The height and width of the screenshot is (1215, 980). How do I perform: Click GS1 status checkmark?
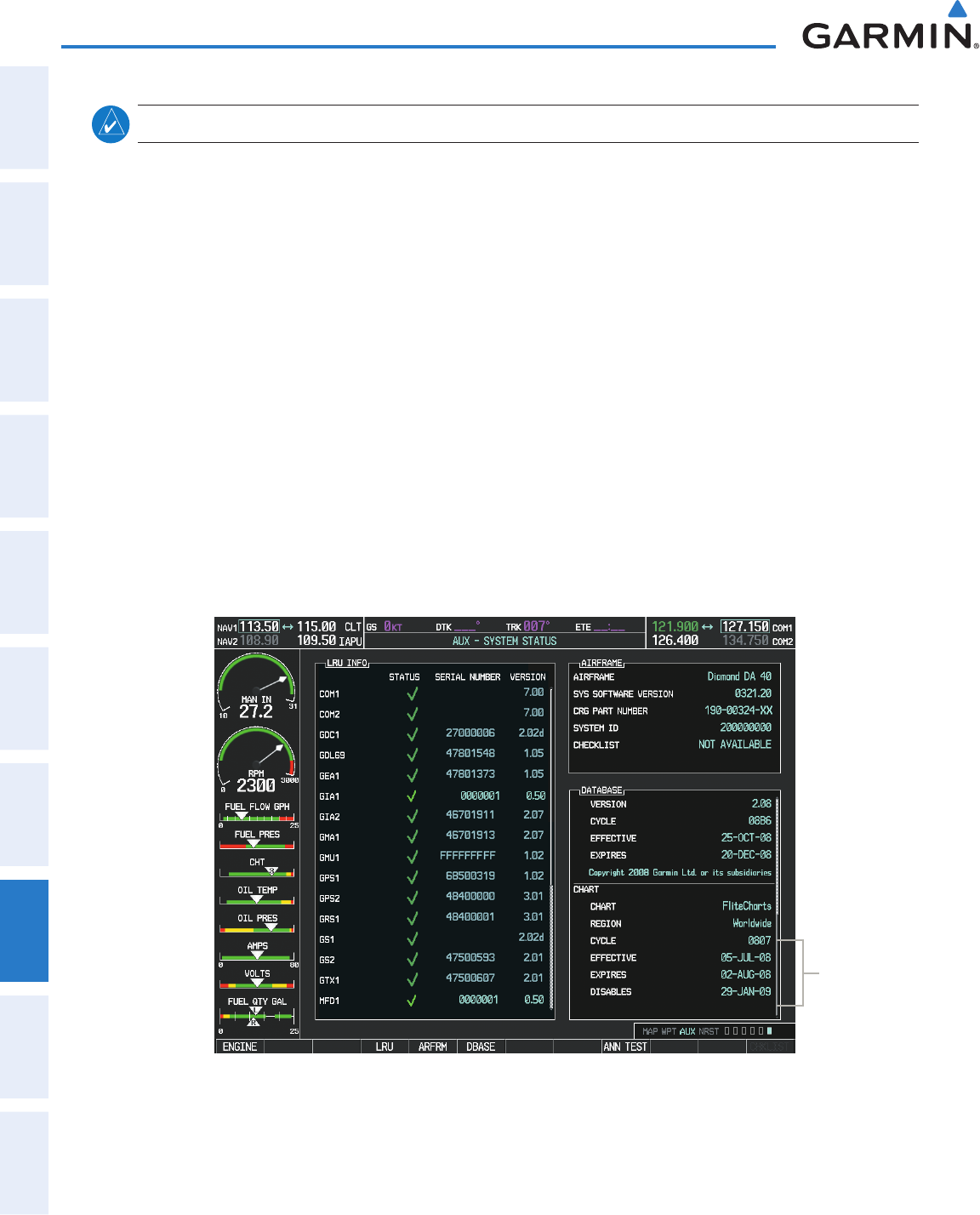coord(413,938)
